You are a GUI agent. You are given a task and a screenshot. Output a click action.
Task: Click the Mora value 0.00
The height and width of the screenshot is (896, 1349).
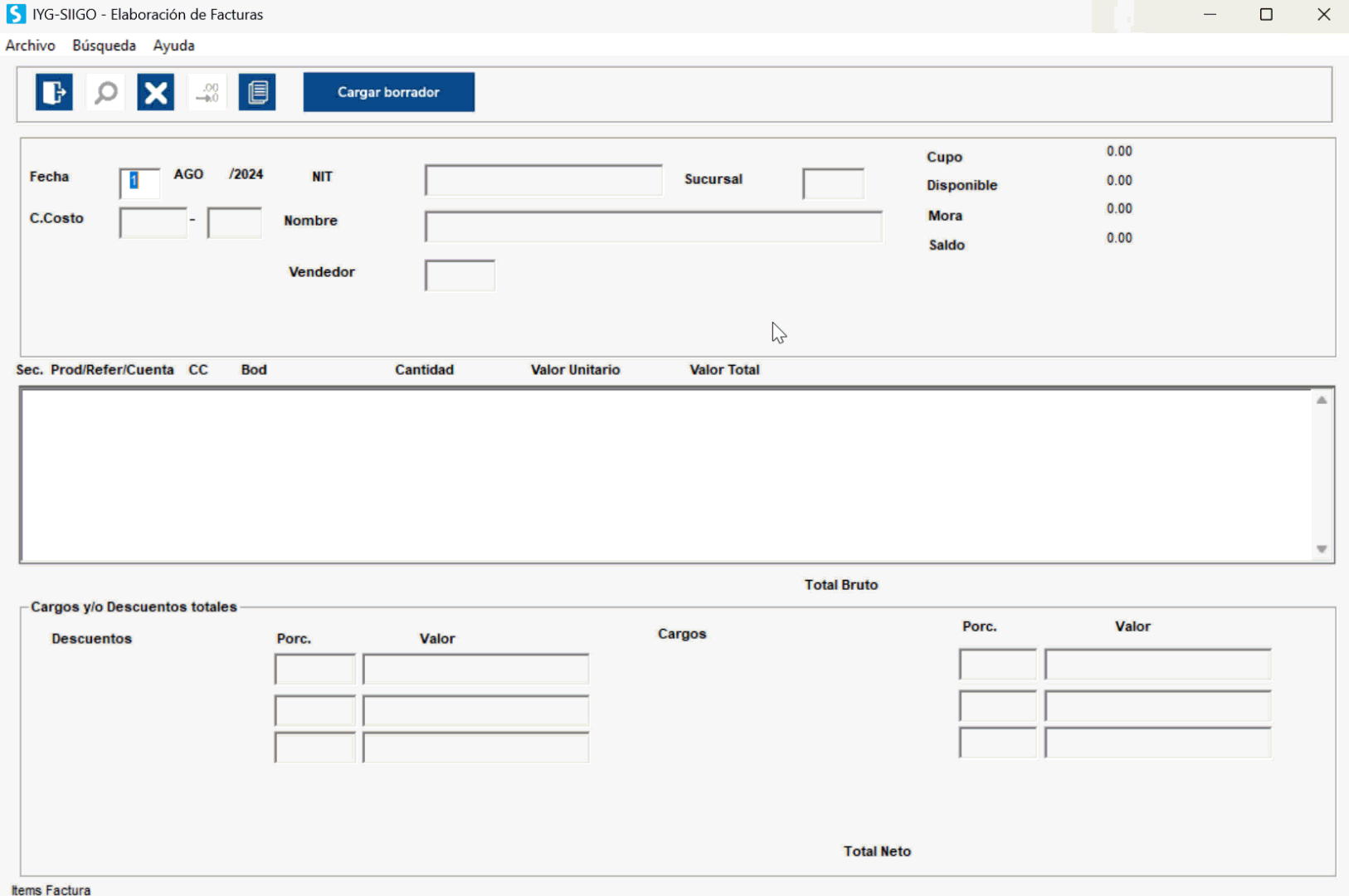[1119, 208]
